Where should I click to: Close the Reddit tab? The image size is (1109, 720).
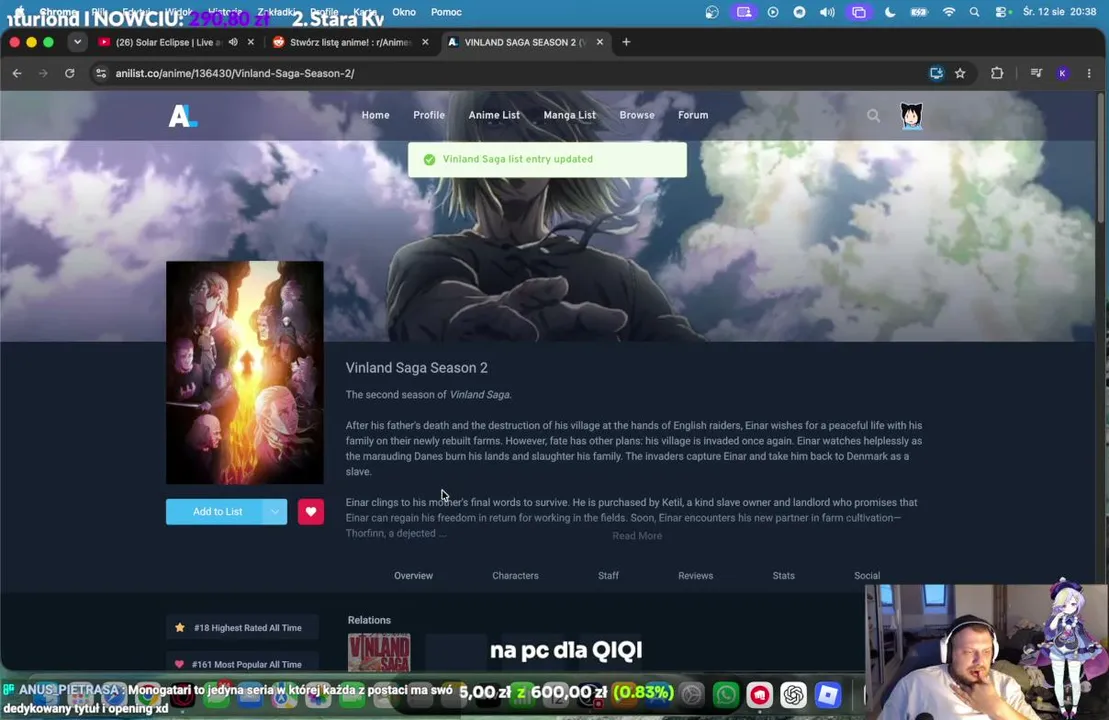click(425, 42)
